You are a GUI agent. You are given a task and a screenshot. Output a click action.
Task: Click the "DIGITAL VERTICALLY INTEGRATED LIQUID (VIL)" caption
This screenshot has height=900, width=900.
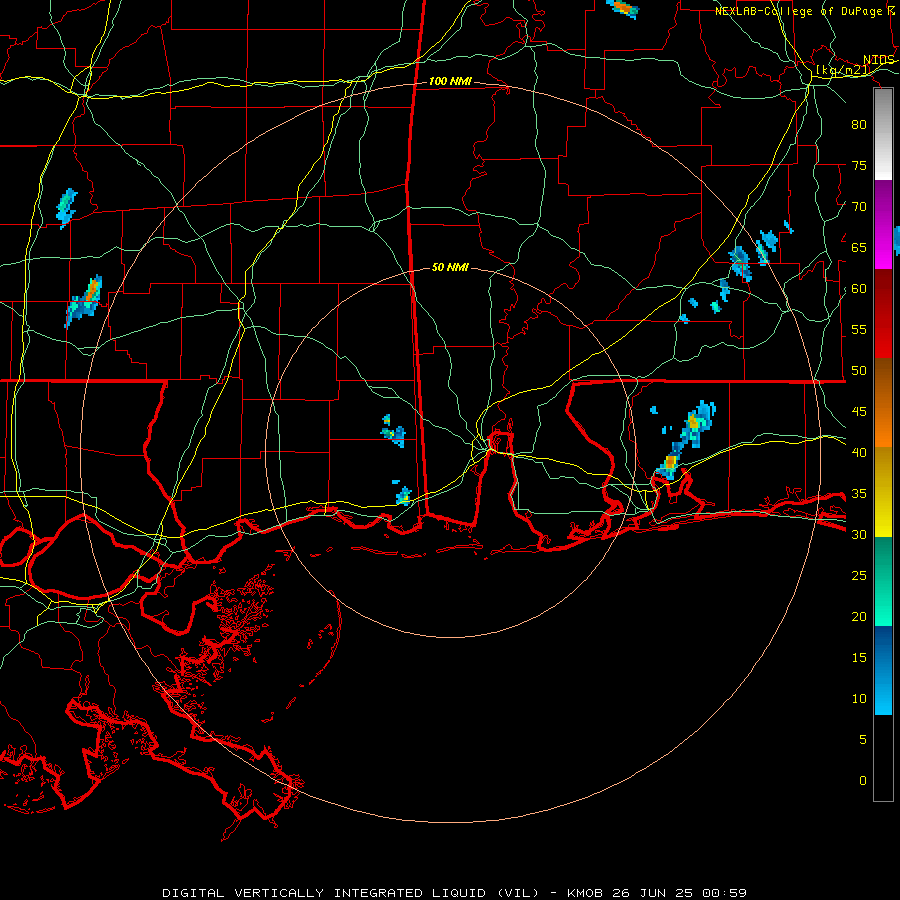pyautogui.click(x=351, y=893)
